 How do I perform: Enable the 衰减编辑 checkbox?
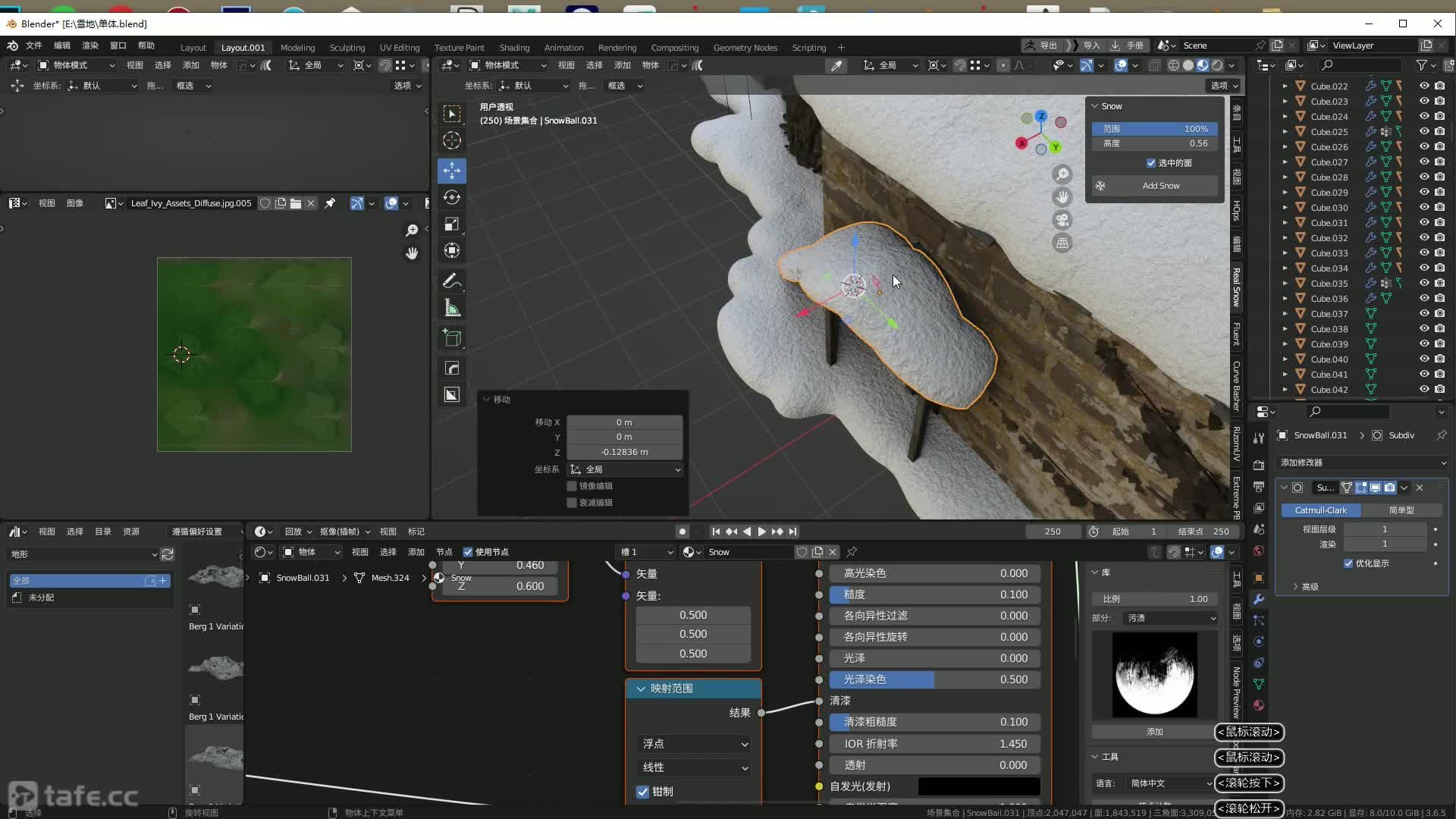click(x=572, y=503)
